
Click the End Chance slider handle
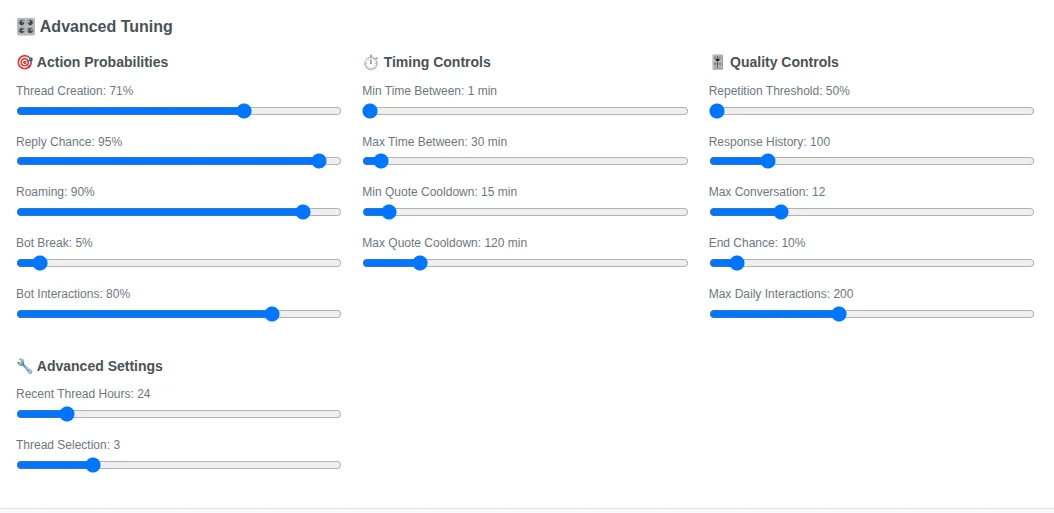pyautogui.click(x=737, y=263)
